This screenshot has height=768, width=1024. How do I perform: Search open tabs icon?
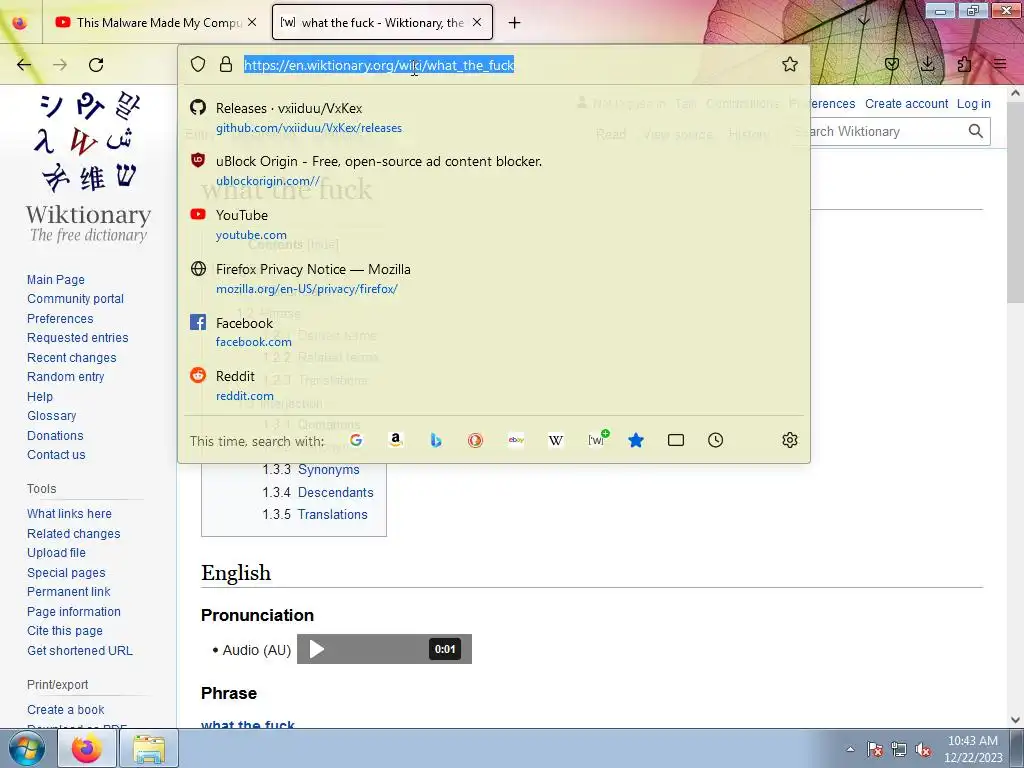coord(676,440)
